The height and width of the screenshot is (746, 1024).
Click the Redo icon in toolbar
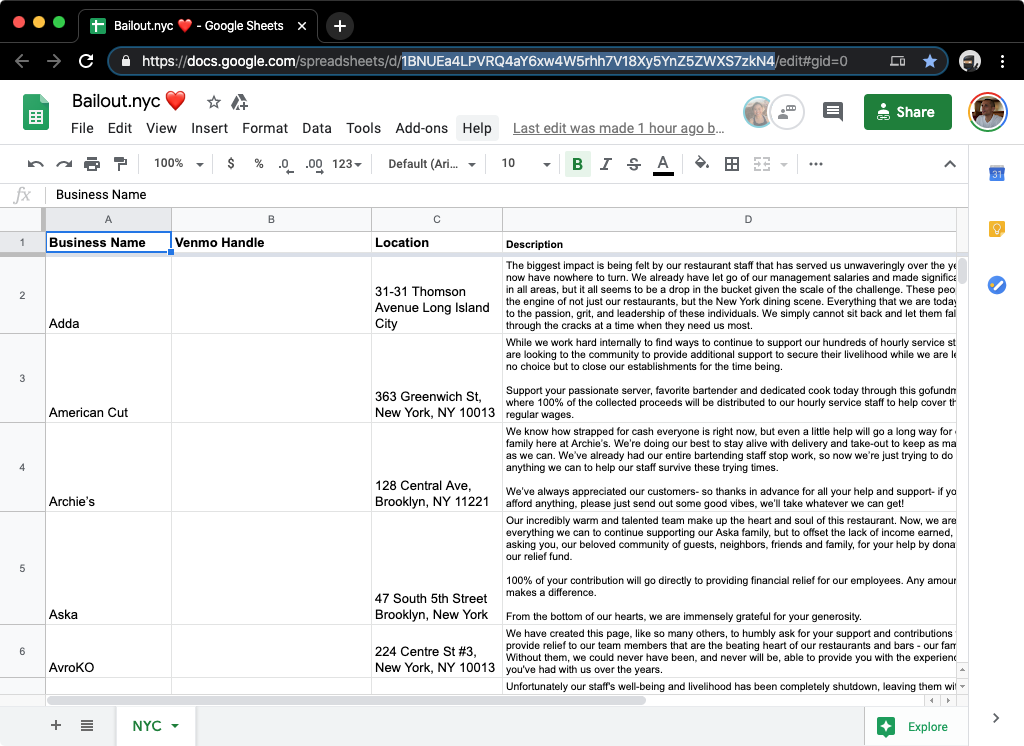(64, 164)
